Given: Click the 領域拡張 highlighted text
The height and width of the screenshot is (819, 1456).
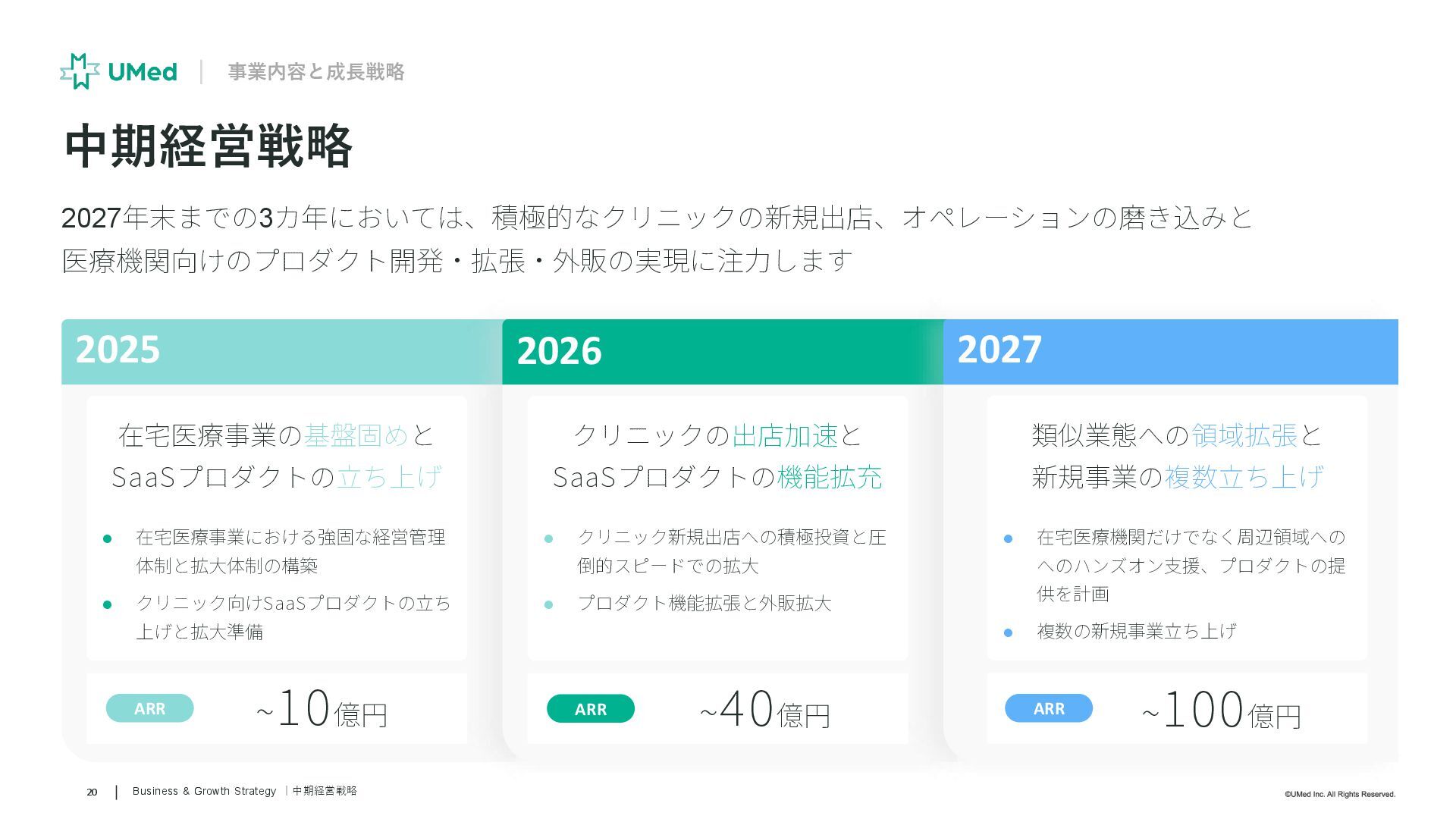Looking at the screenshot, I should pos(1244,435).
